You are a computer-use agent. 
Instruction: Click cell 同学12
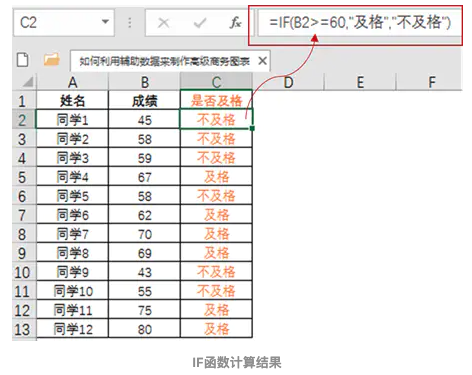point(72,329)
